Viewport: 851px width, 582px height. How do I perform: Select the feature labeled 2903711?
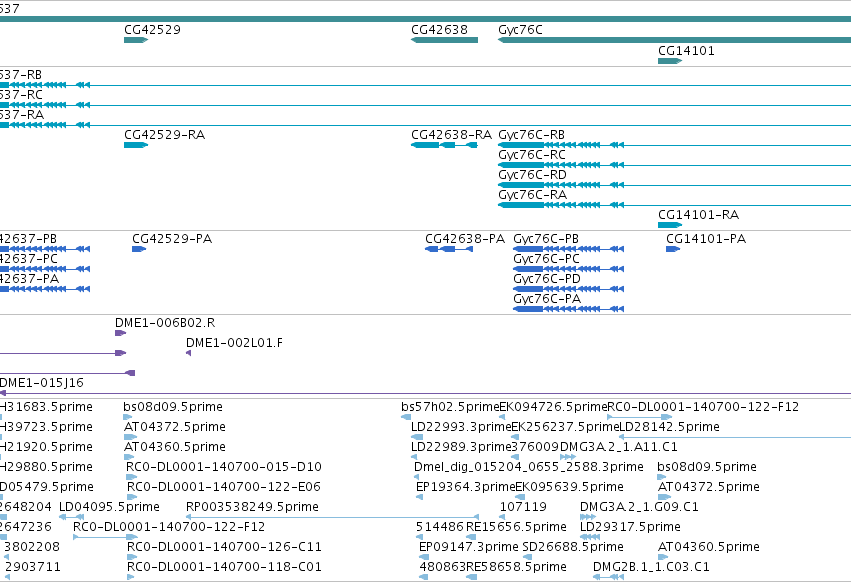pyautogui.click(x=33, y=567)
